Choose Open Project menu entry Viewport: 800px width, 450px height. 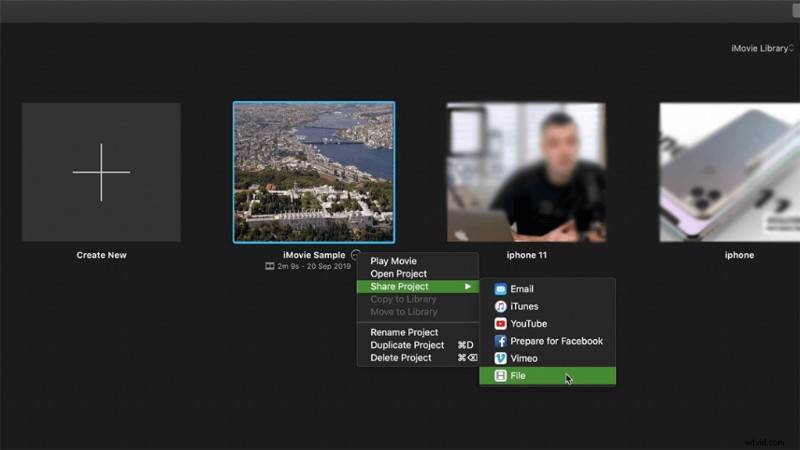click(x=417, y=273)
